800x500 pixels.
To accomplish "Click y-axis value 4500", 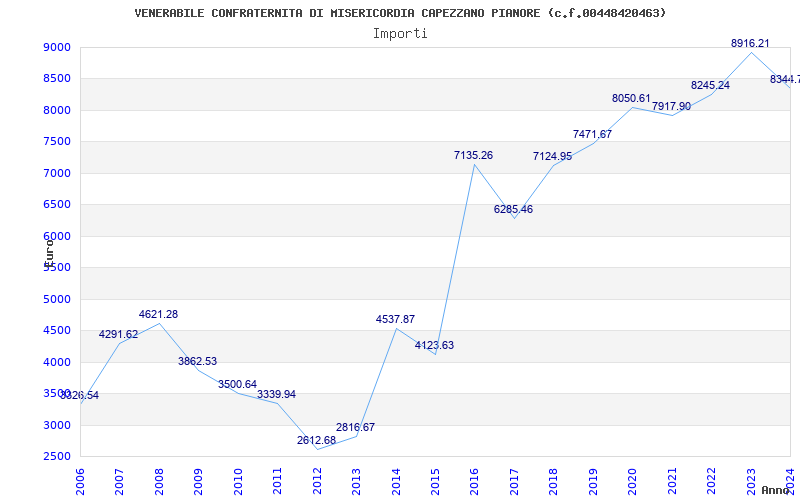I will click(x=57, y=331).
